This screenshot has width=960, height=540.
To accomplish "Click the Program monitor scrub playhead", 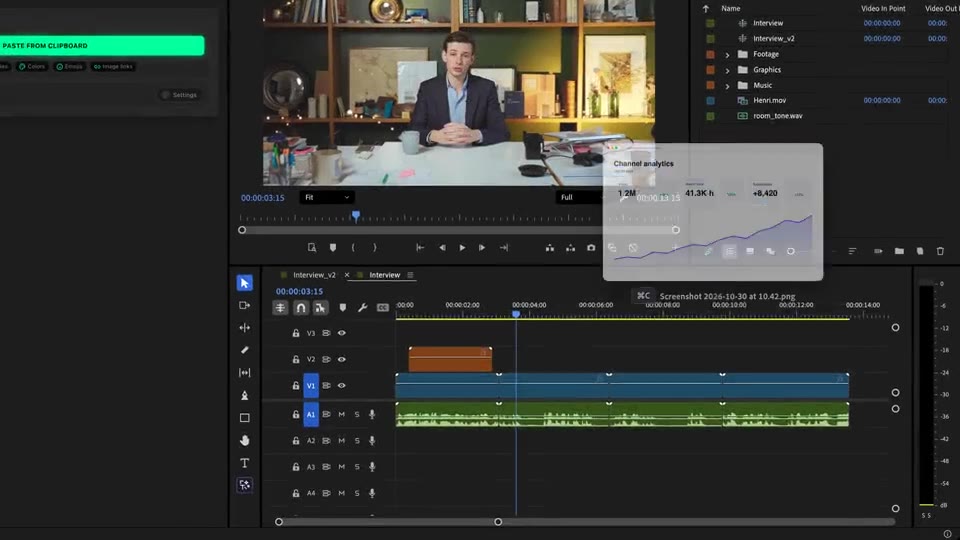I will 356,216.
